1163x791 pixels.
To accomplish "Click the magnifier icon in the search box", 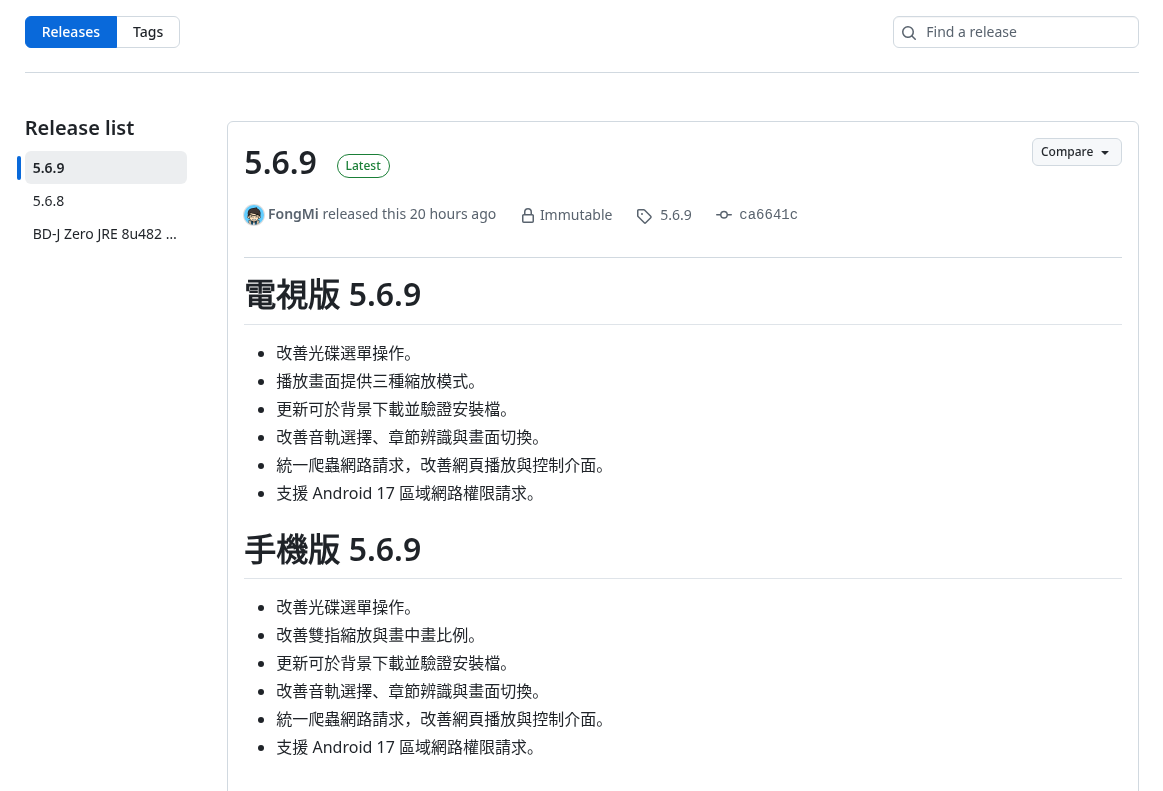I will pyautogui.click(x=909, y=33).
